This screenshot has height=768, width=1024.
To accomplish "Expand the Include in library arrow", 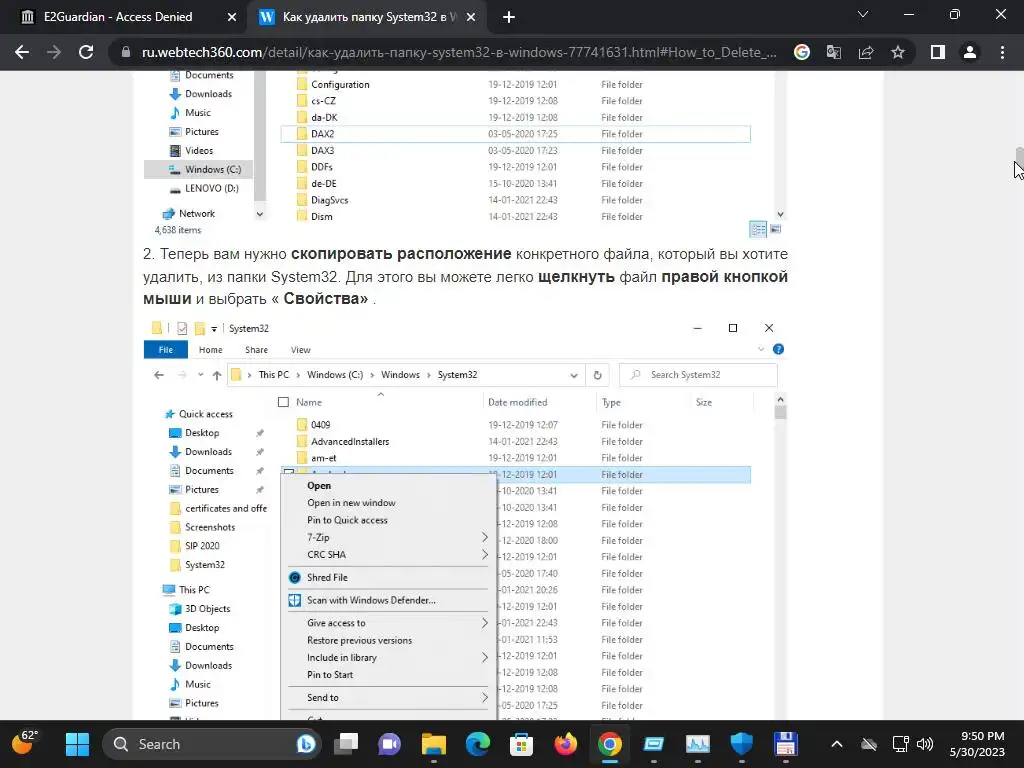I will coord(485,658).
